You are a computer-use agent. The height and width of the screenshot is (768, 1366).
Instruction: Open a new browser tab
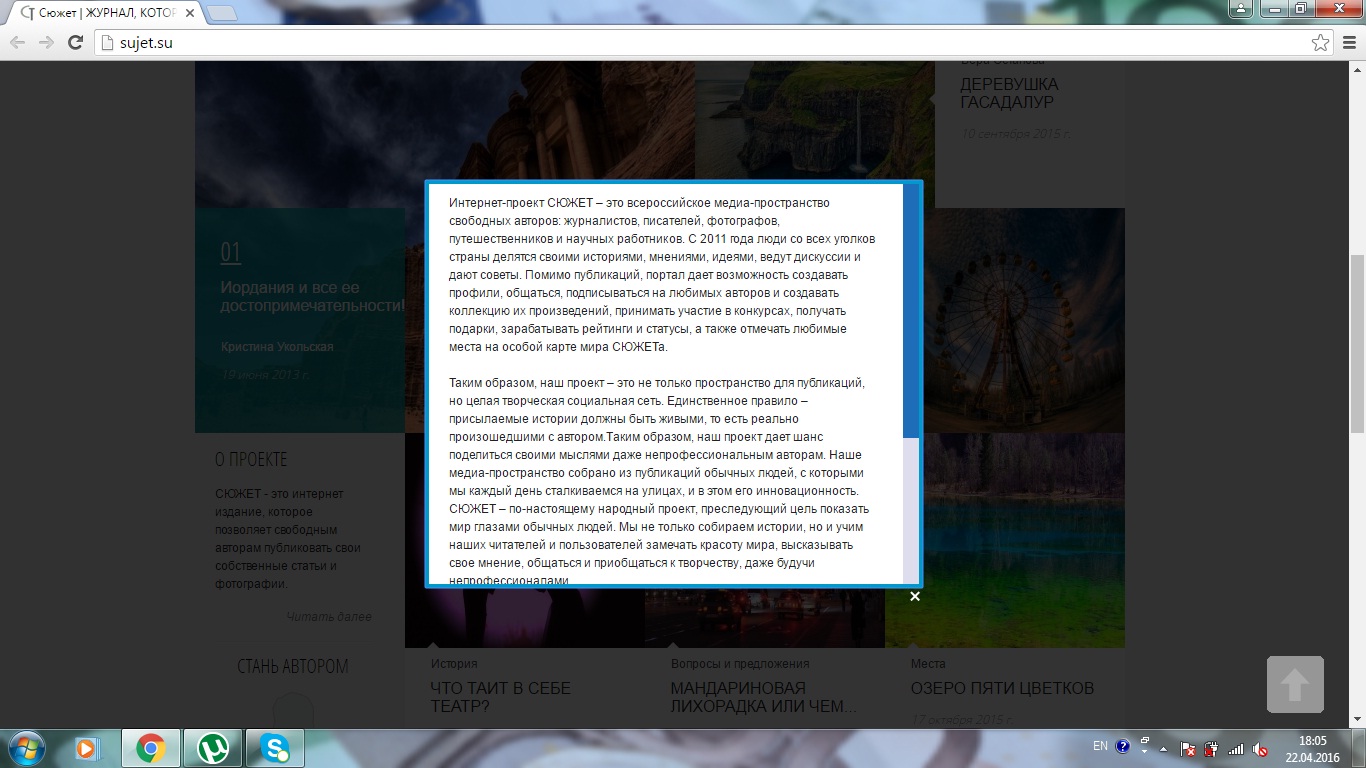221,13
